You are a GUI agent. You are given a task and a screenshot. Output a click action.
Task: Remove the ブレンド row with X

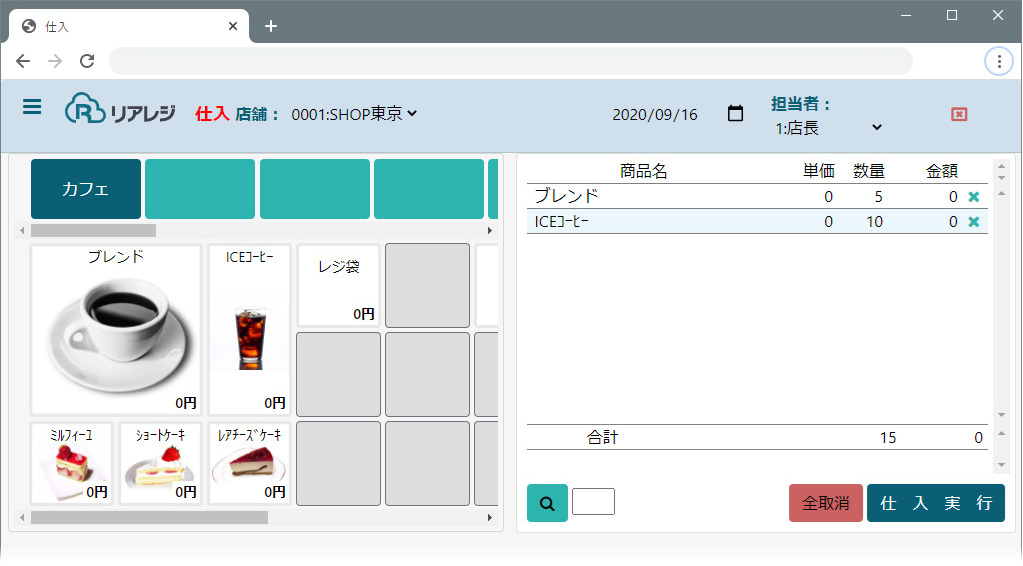point(973,197)
